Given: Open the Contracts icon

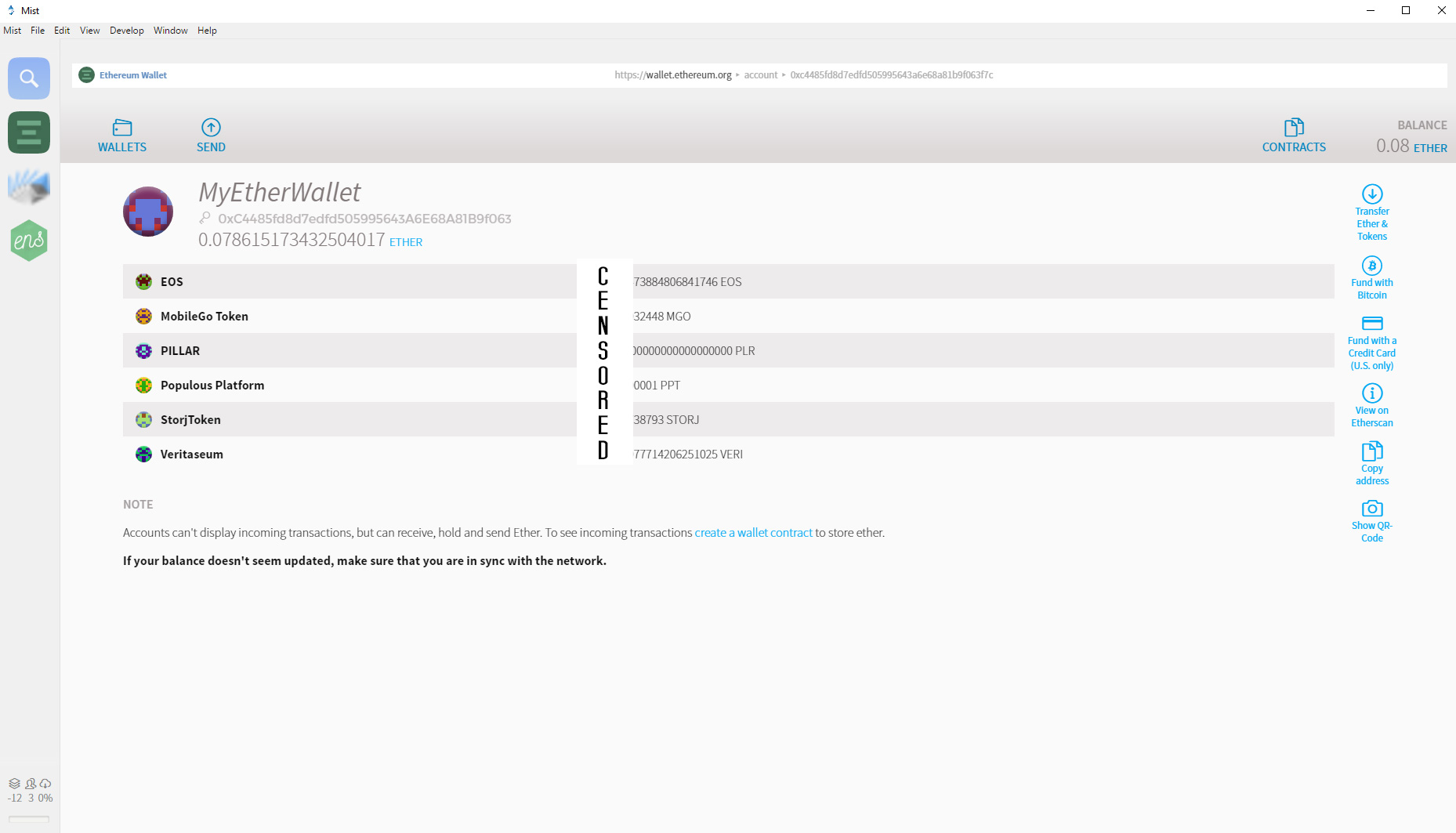Looking at the screenshot, I should [1294, 127].
